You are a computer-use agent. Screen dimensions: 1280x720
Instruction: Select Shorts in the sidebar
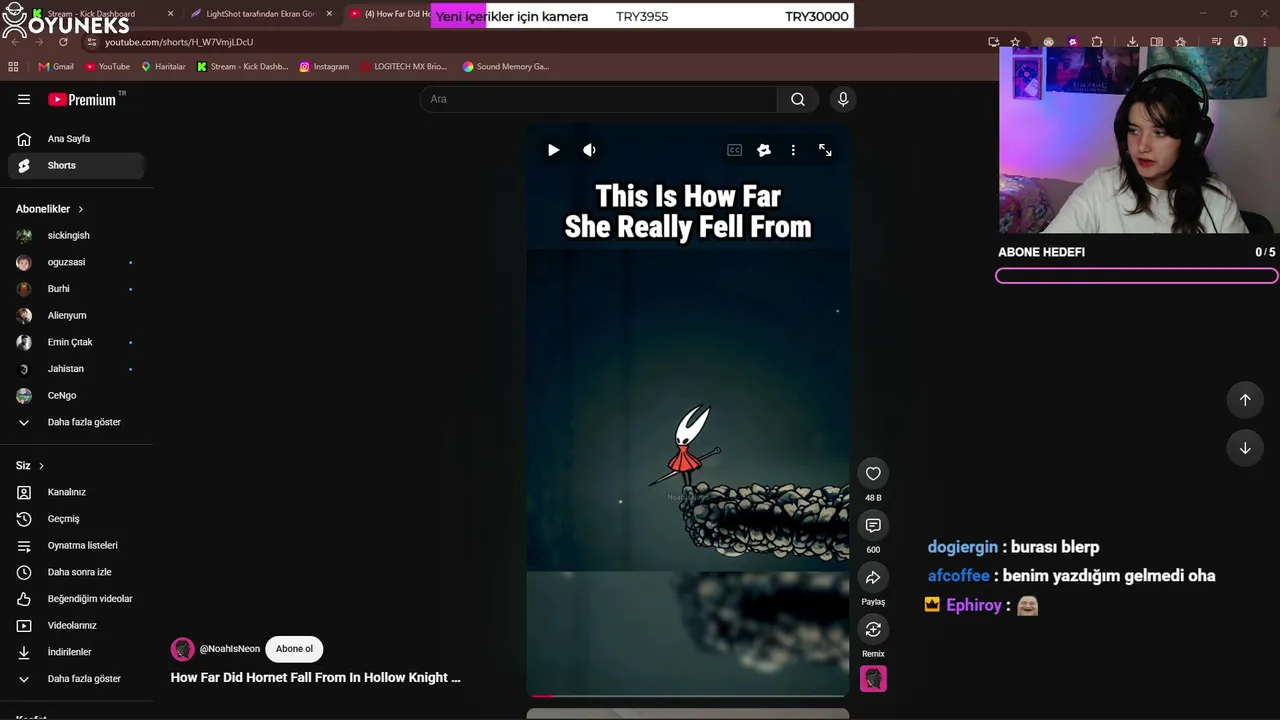coord(76,165)
